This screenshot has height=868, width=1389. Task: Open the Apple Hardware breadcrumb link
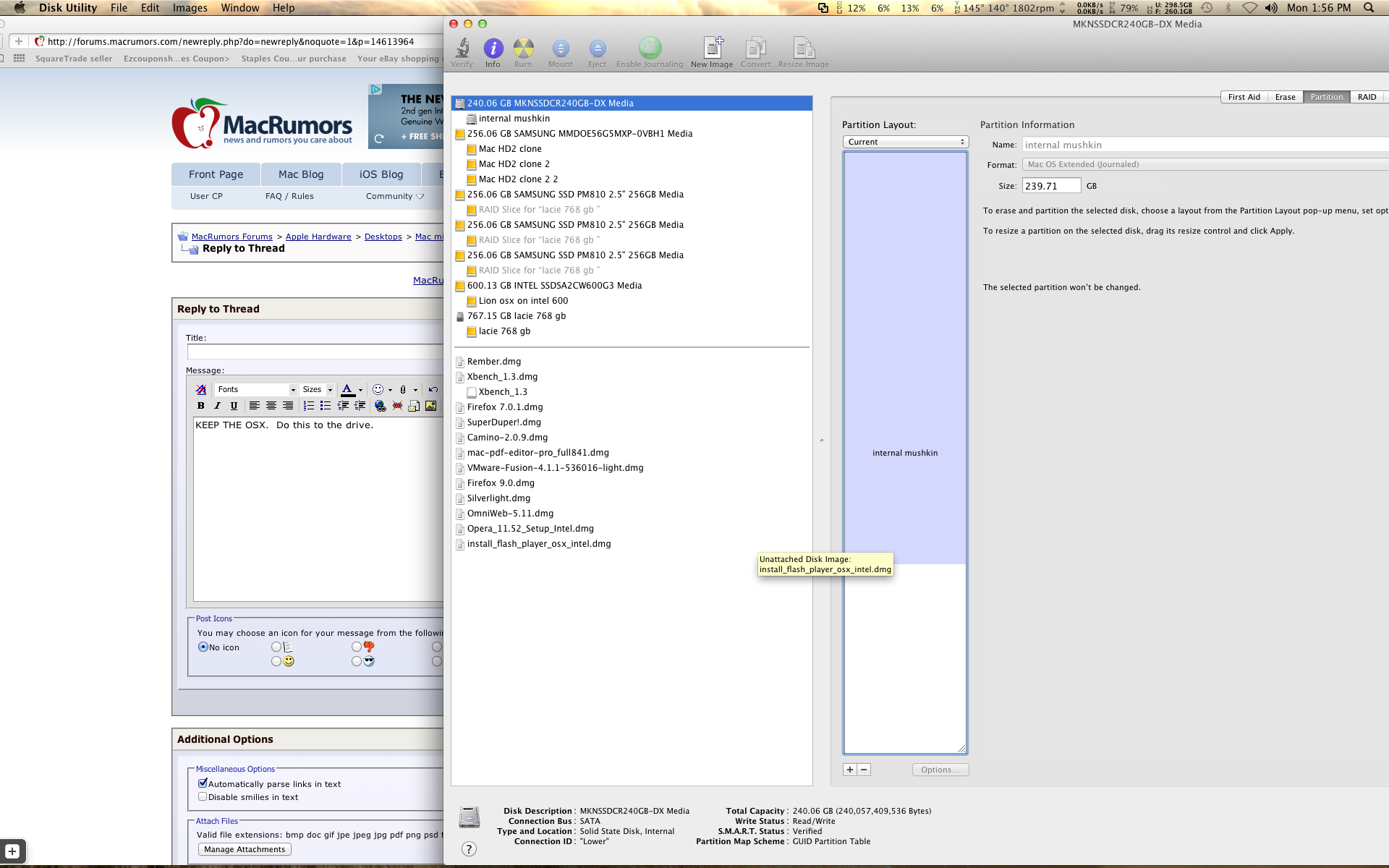click(318, 237)
